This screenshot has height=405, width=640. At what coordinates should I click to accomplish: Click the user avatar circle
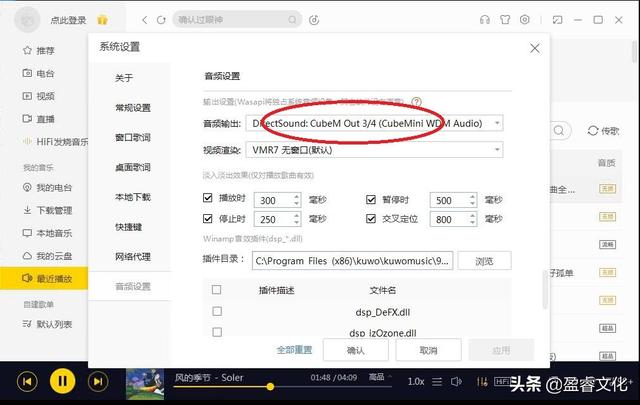27,20
